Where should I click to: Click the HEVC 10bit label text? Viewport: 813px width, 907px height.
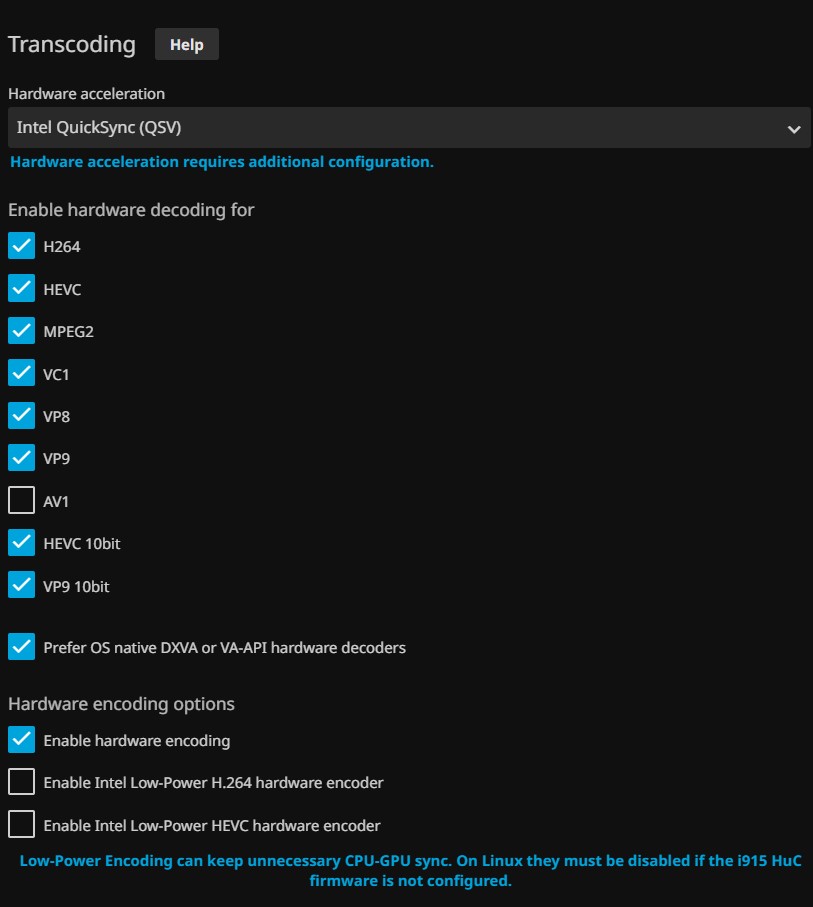[x=82, y=544]
